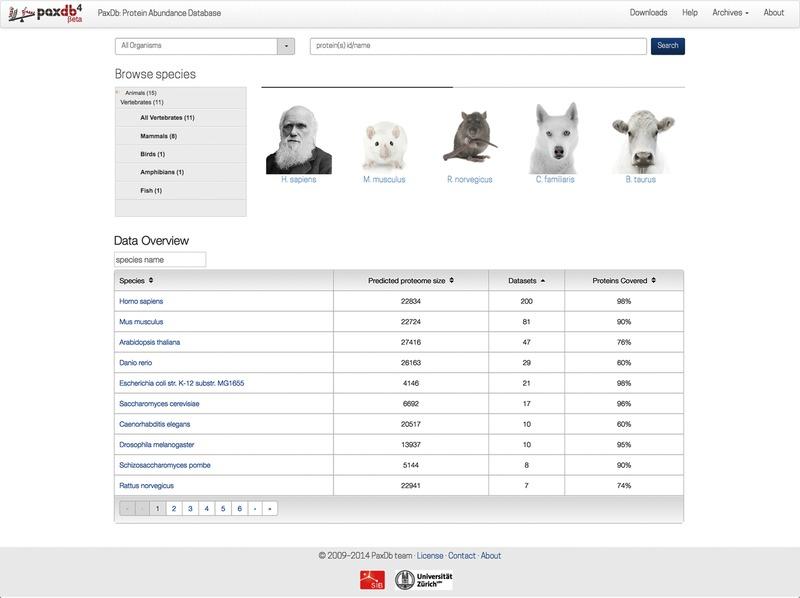Image resolution: width=800 pixels, height=598 pixels.
Task: Go to page 3 of results
Action: 190,509
